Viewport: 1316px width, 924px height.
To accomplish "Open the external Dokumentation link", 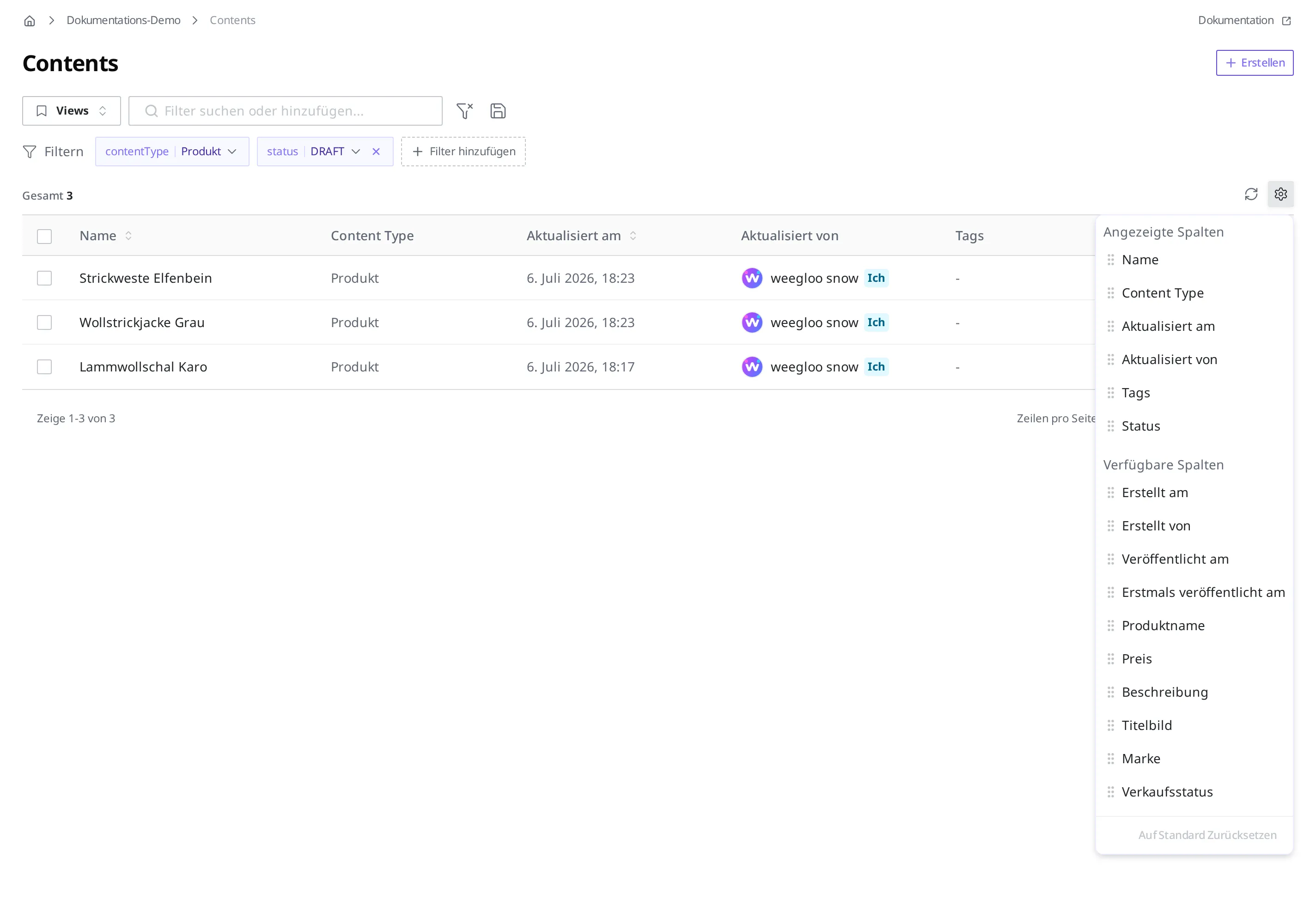I will (1244, 20).
